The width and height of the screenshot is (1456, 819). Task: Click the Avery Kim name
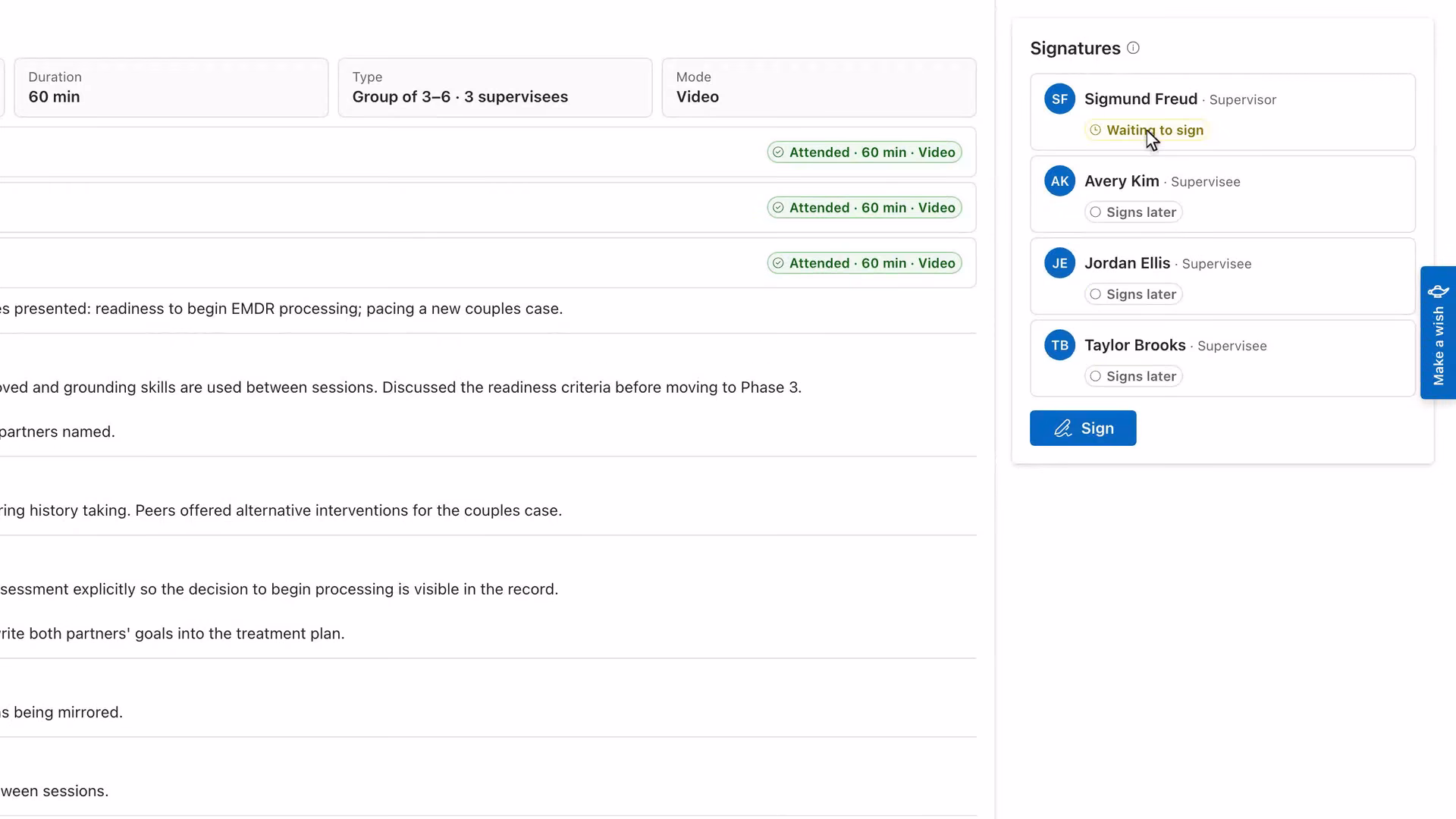pos(1122,181)
